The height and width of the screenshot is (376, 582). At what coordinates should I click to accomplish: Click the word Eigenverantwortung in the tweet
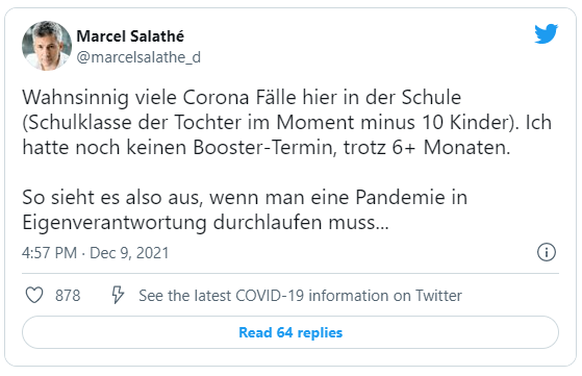(114, 223)
